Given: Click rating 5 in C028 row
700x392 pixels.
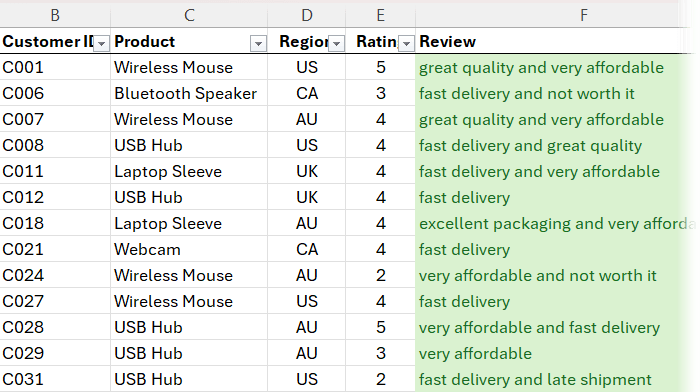Looking at the screenshot, I should 380,327.
